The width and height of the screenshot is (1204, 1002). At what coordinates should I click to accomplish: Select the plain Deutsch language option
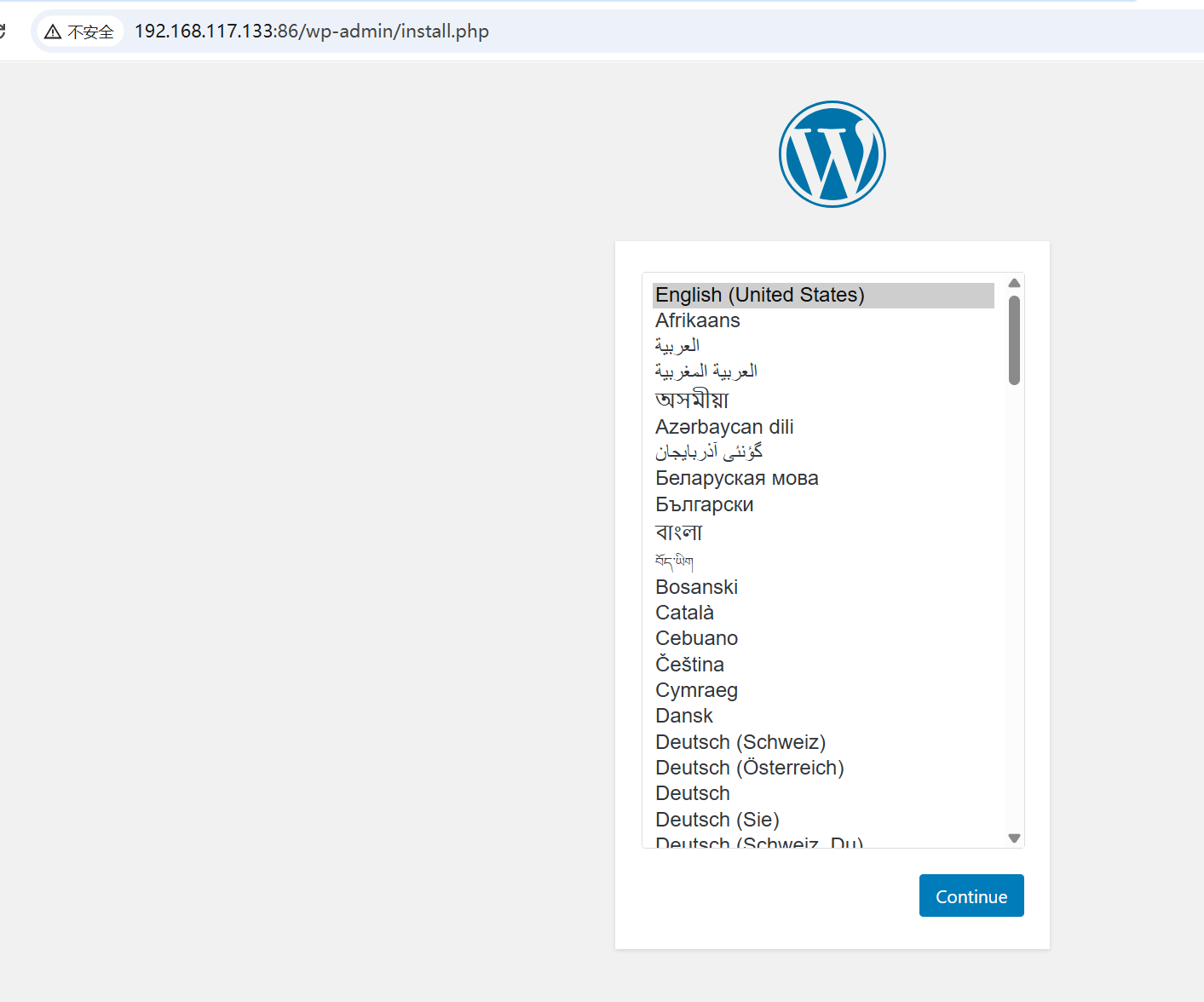pos(823,793)
